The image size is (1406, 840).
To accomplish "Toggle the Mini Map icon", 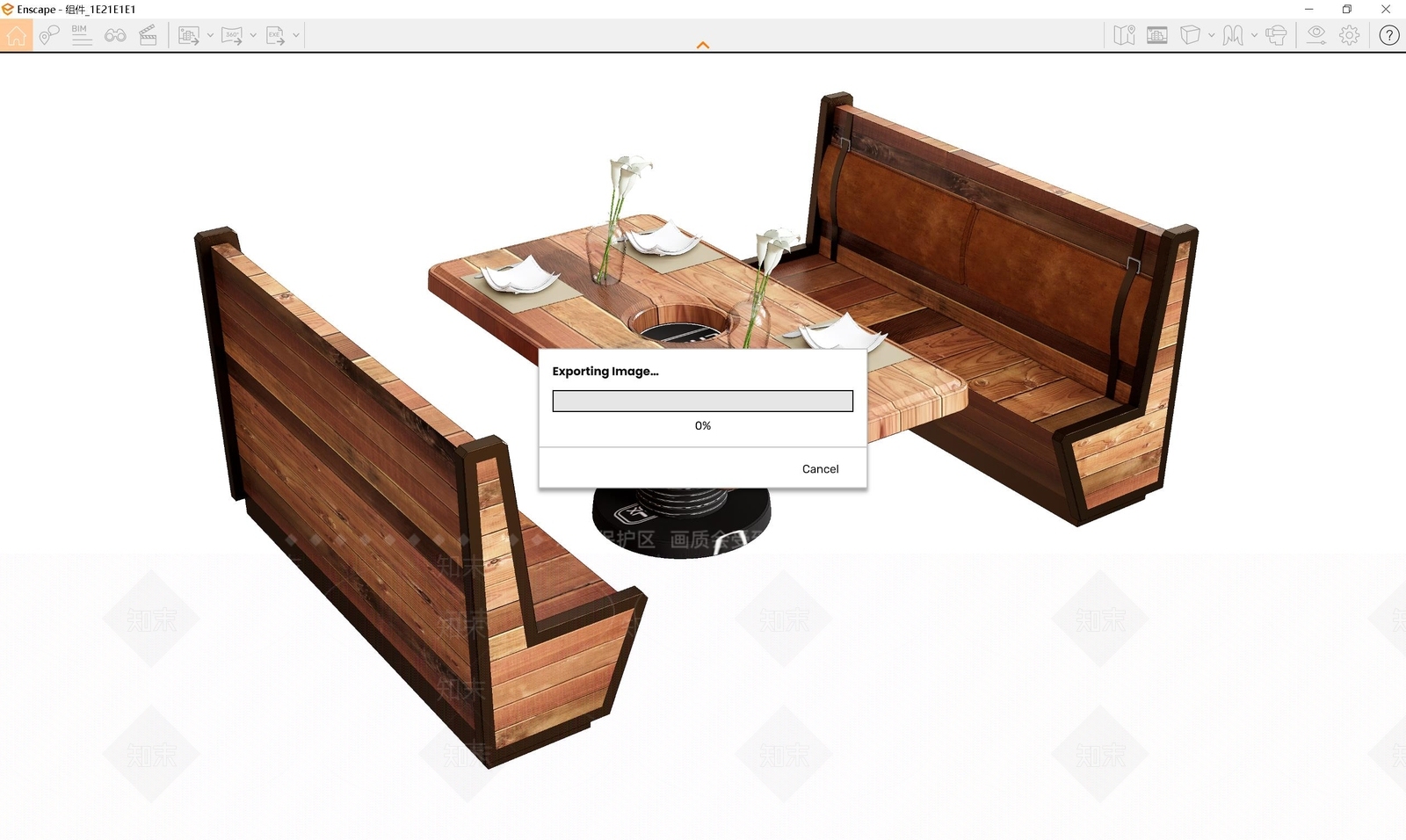I will [1124, 35].
